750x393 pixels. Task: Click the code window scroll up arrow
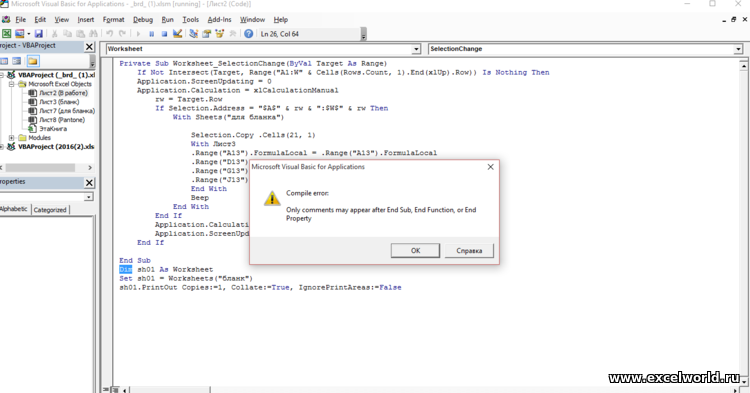[743, 66]
